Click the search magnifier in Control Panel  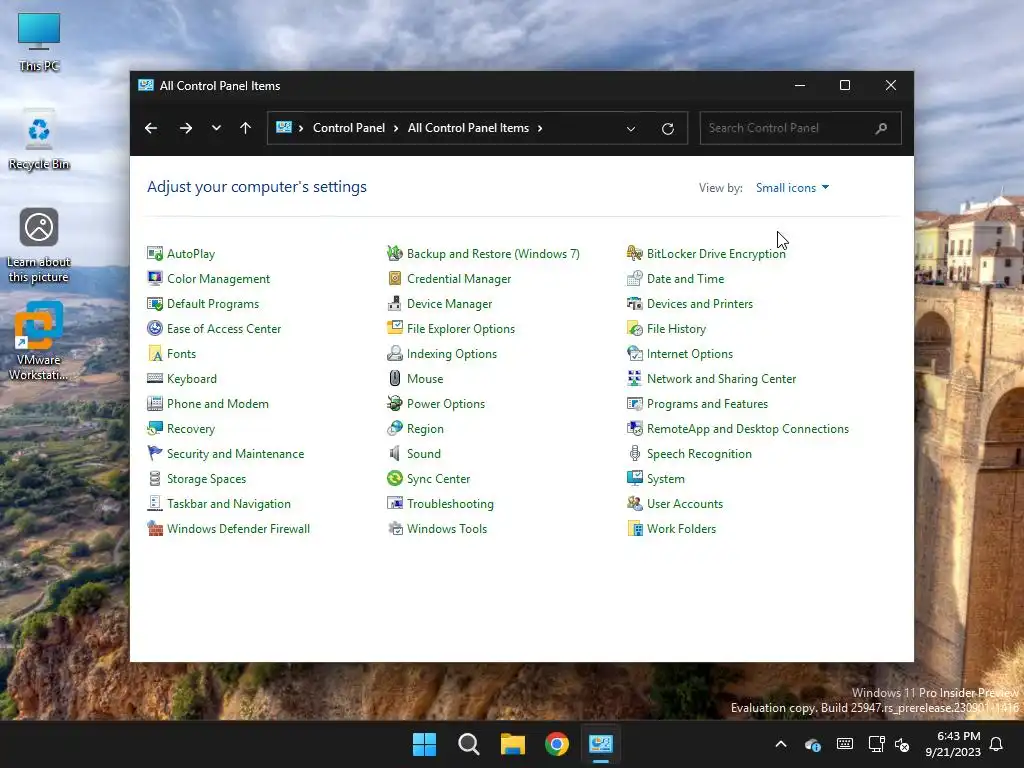click(x=881, y=128)
